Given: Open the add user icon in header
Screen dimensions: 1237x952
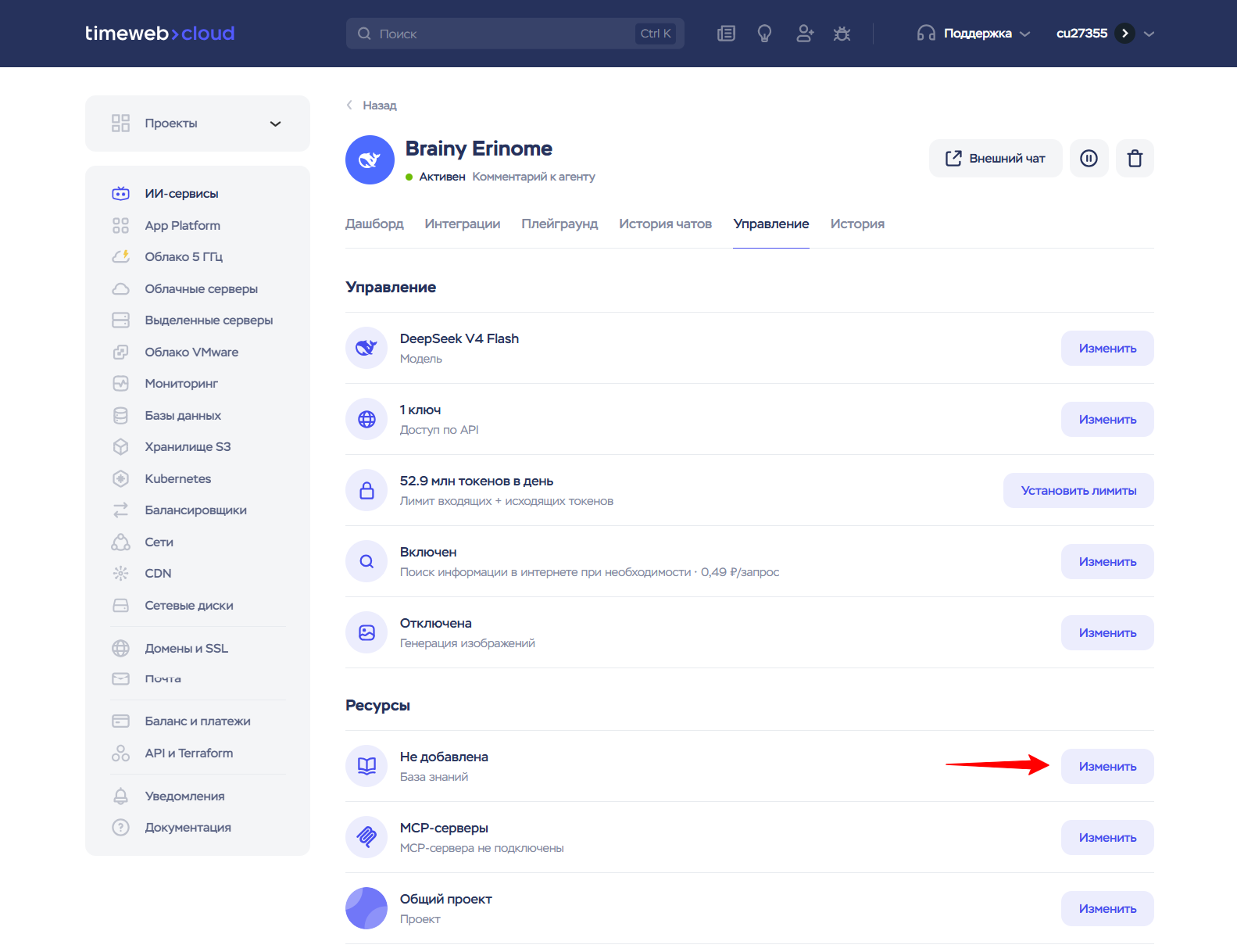Looking at the screenshot, I should coord(804,34).
